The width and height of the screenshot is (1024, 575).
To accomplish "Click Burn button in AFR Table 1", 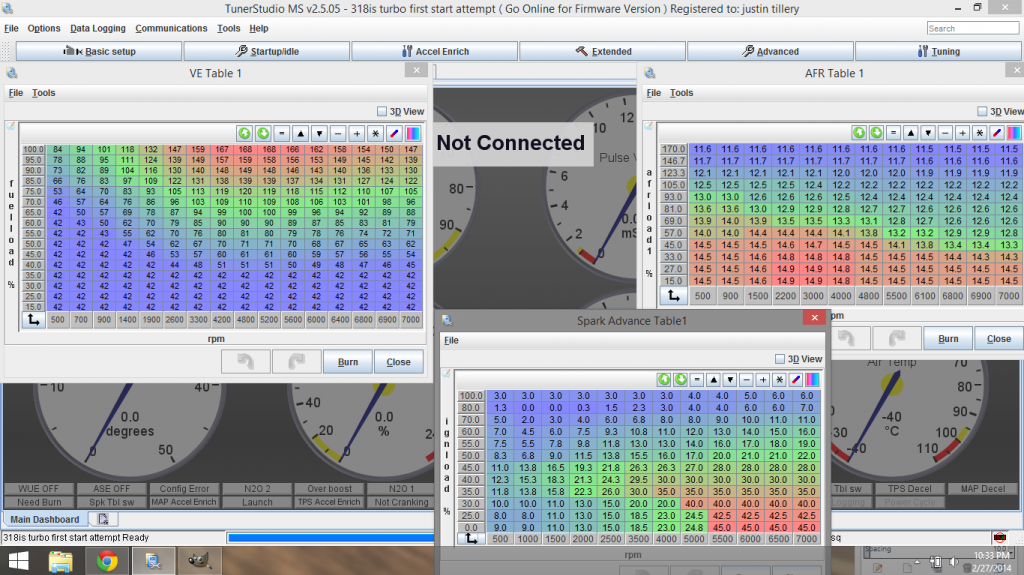I will (948, 338).
